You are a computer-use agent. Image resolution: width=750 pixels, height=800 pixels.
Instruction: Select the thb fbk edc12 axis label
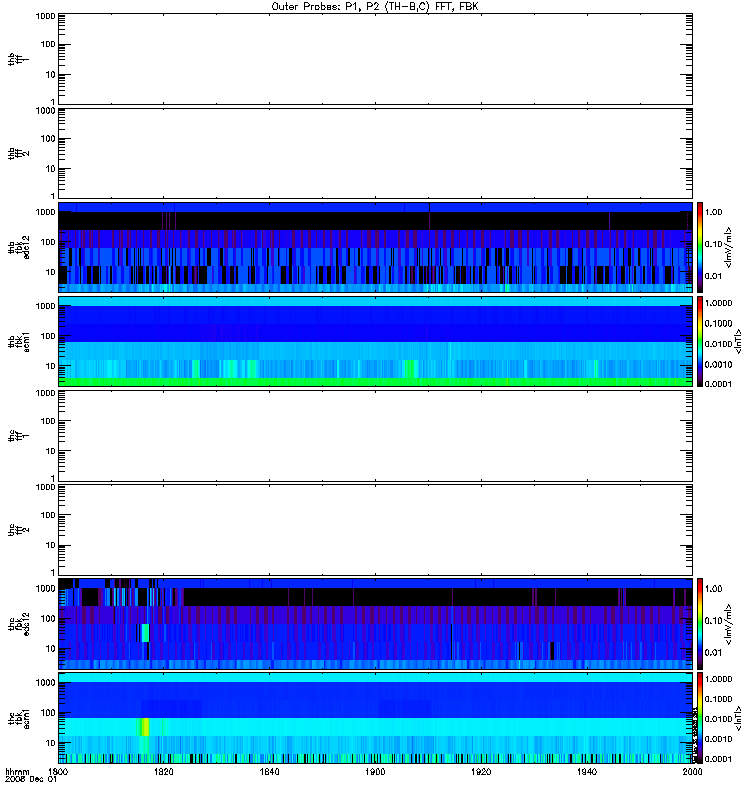18,247
